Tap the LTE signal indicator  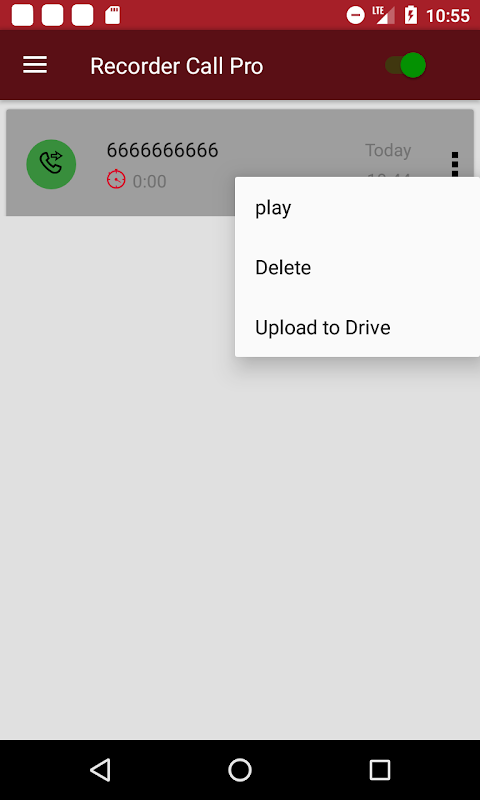[384, 15]
